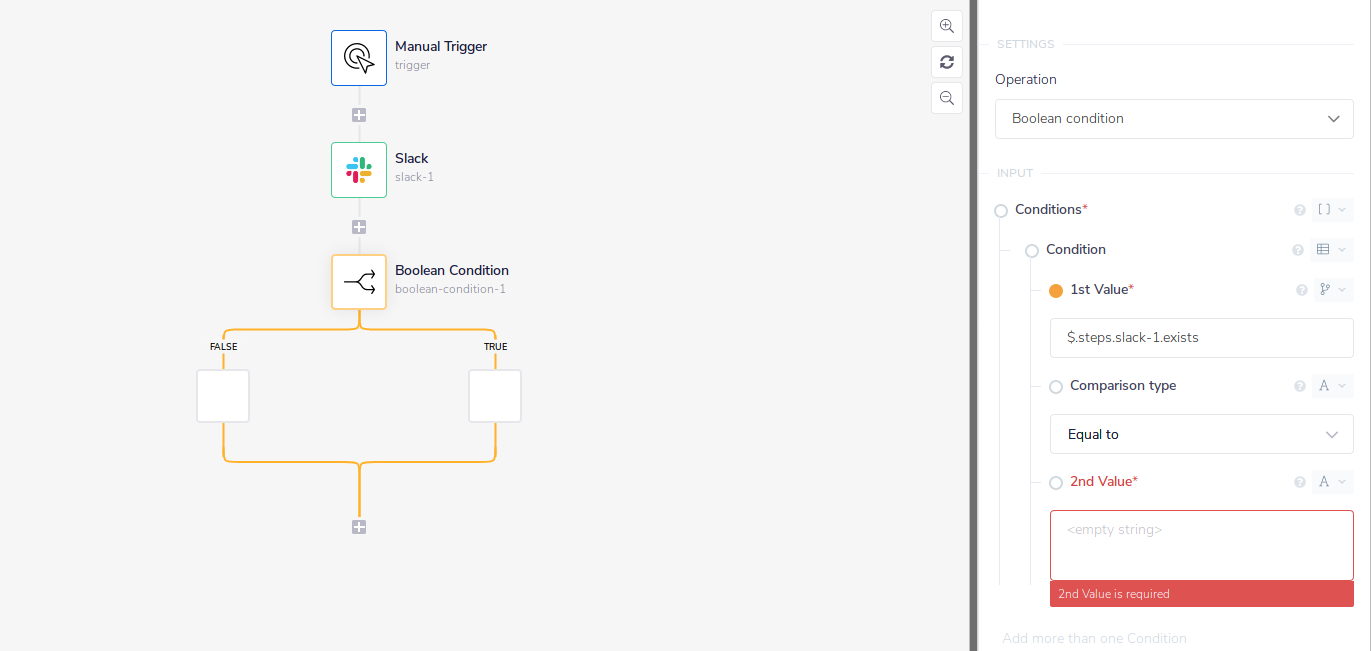Add step between Slack and Boolean Condition
Viewport: 1371px width, 651px height.
point(359,227)
